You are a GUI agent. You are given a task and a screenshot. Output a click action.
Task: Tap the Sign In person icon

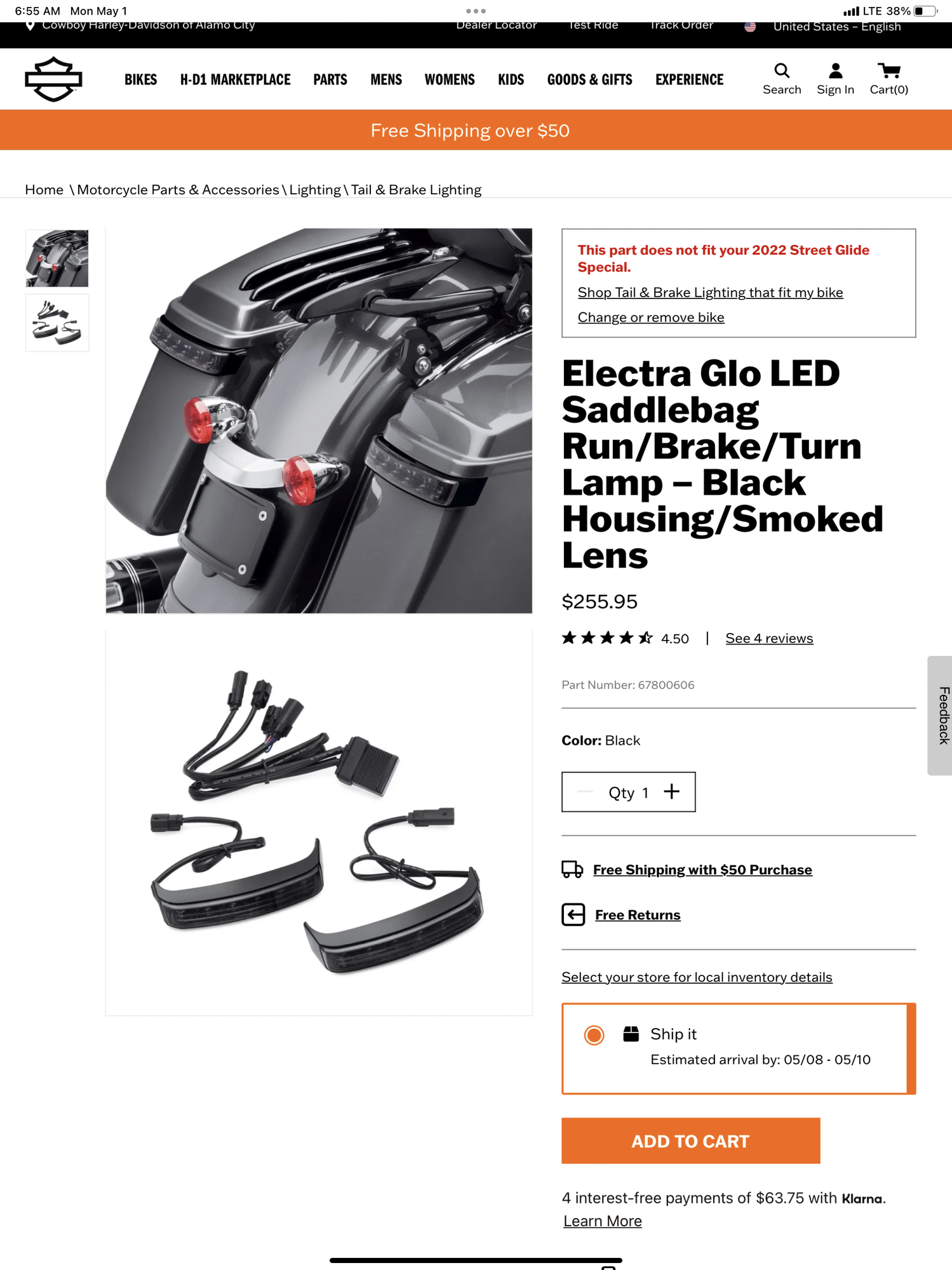tap(835, 70)
